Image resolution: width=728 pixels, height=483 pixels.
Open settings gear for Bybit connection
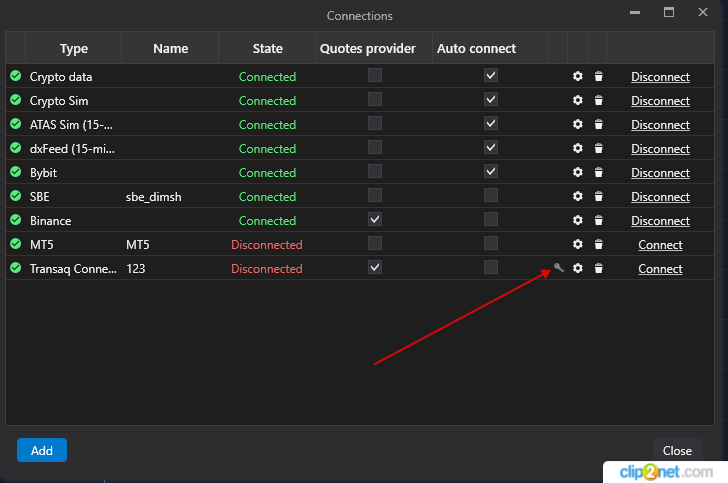tap(578, 172)
